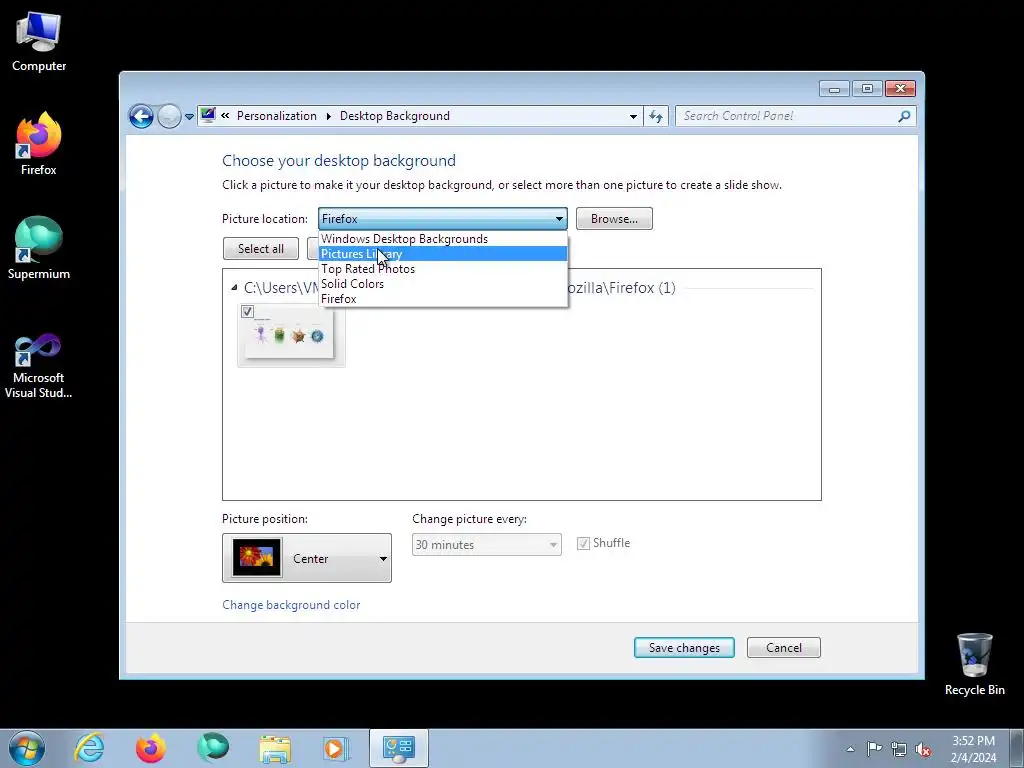This screenshot has width=1024, height=768.
Task: Launch Internet Explorer from the taskbar
Action: [x=89, y=748]
